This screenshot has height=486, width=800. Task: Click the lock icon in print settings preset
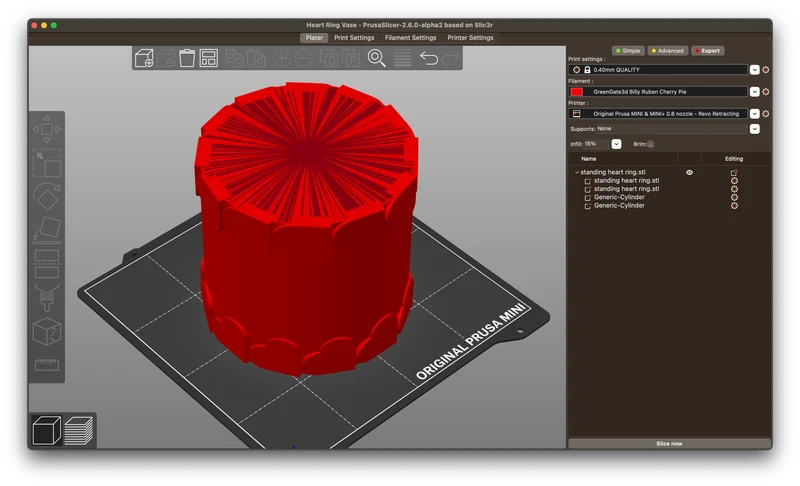click(x=587, y=69)
